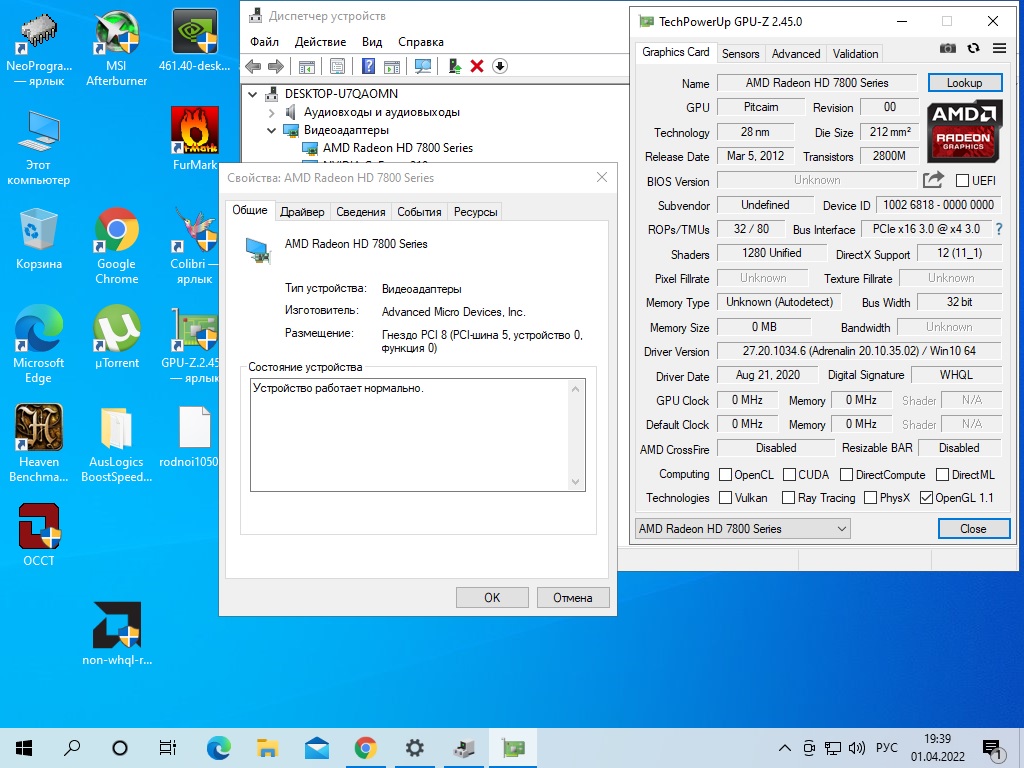Click the Lookup button
This screenshot has height=768, width=1024.
[x=964, y=83]
